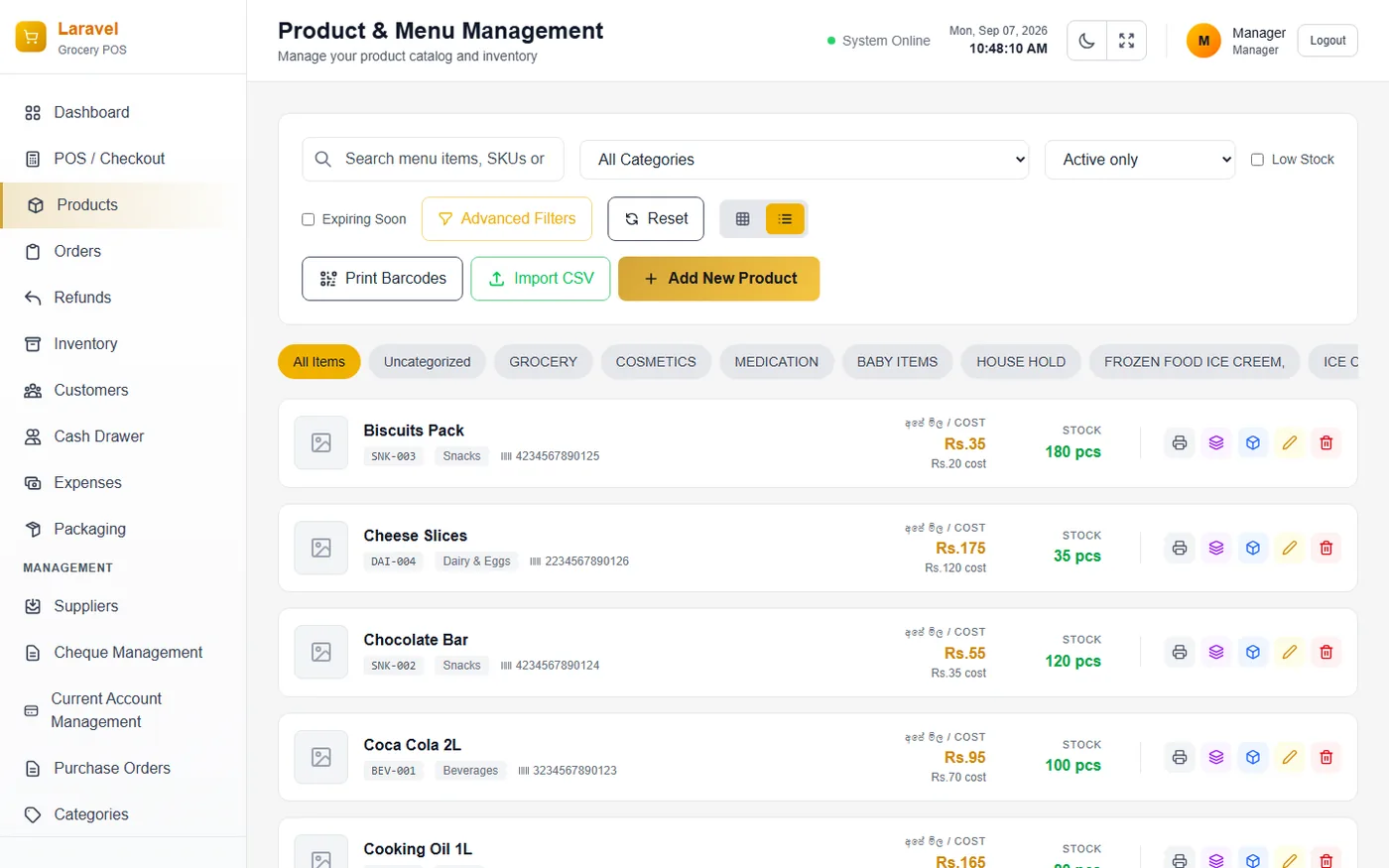Edit Biscuits Pack with pencil icon
This screenshot has width=1389, height=868.
click(1290, 443)
